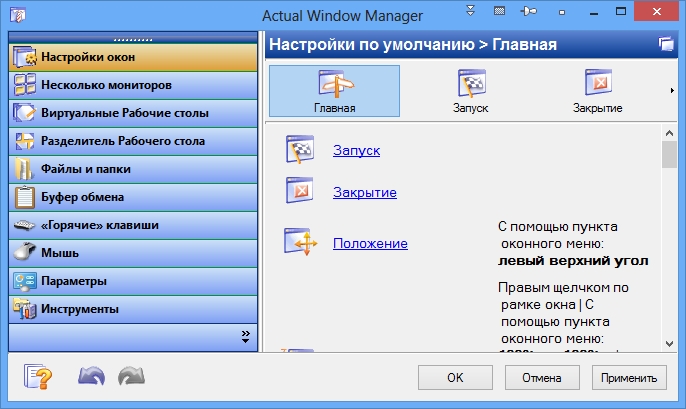This screenshot has height=409, width=686.
Task: Click the roll-up double arrow title bar icon
Action: [x=473, y=12]
